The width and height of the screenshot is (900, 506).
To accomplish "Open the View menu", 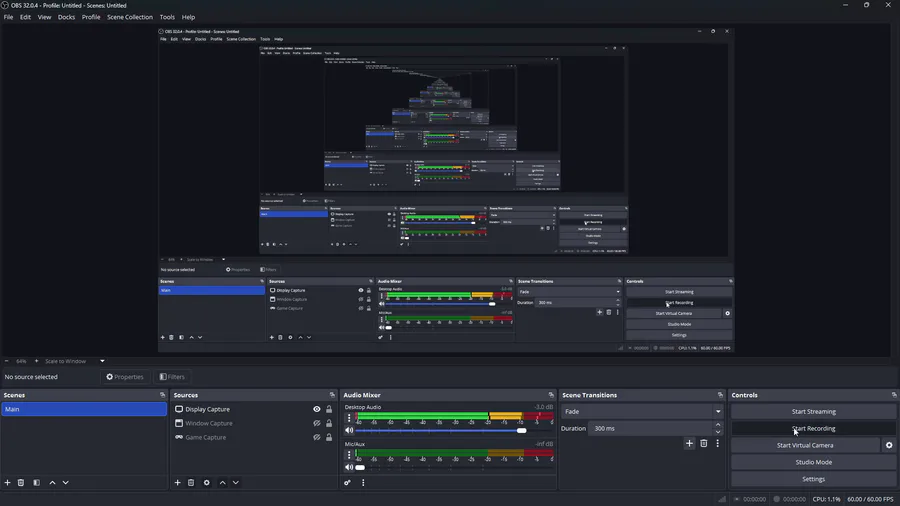I will pyautogui.click(x=44, y=17).
